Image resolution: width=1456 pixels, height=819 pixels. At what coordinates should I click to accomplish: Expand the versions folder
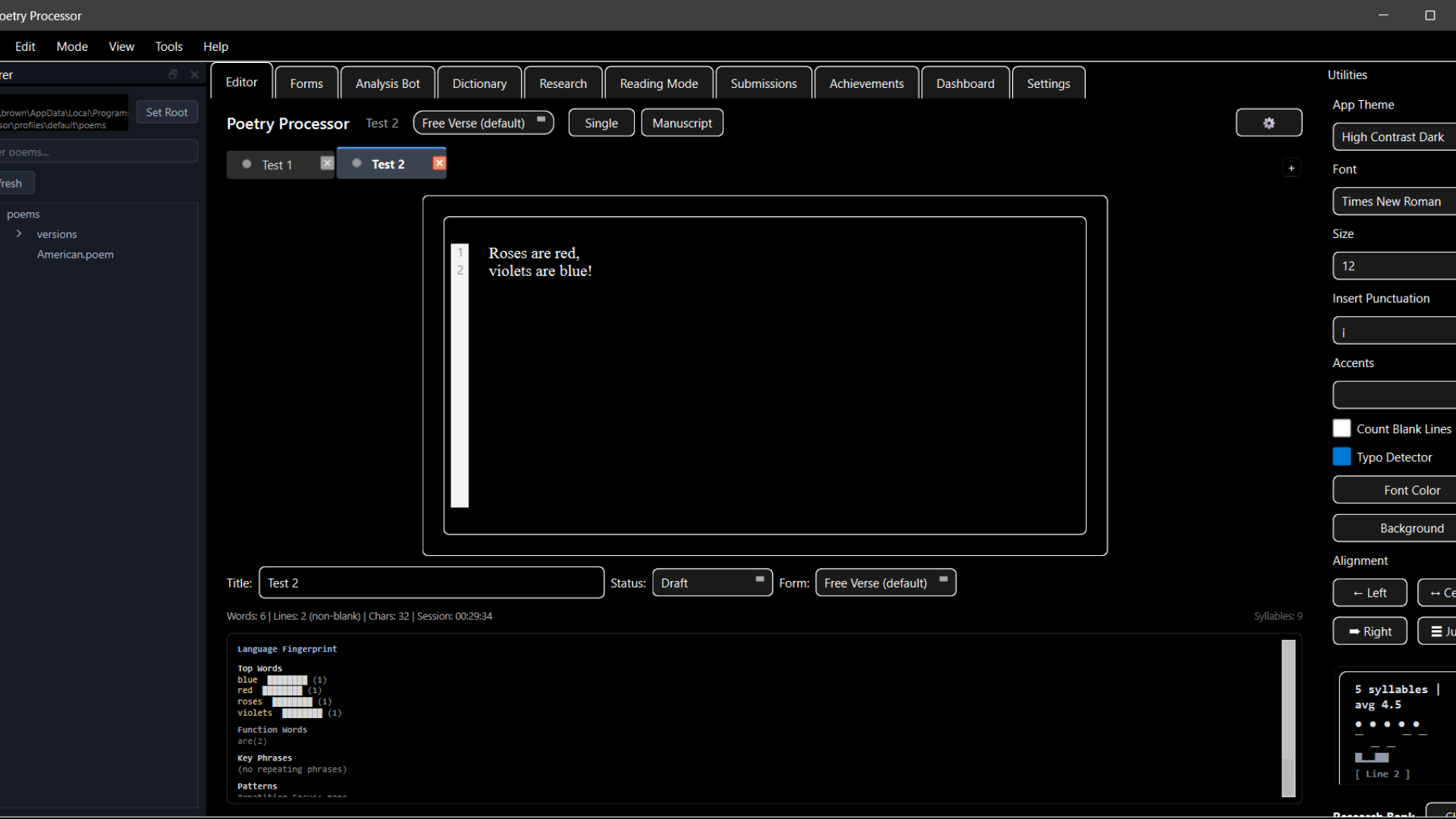pyautogui.click(x=19, y=234)
